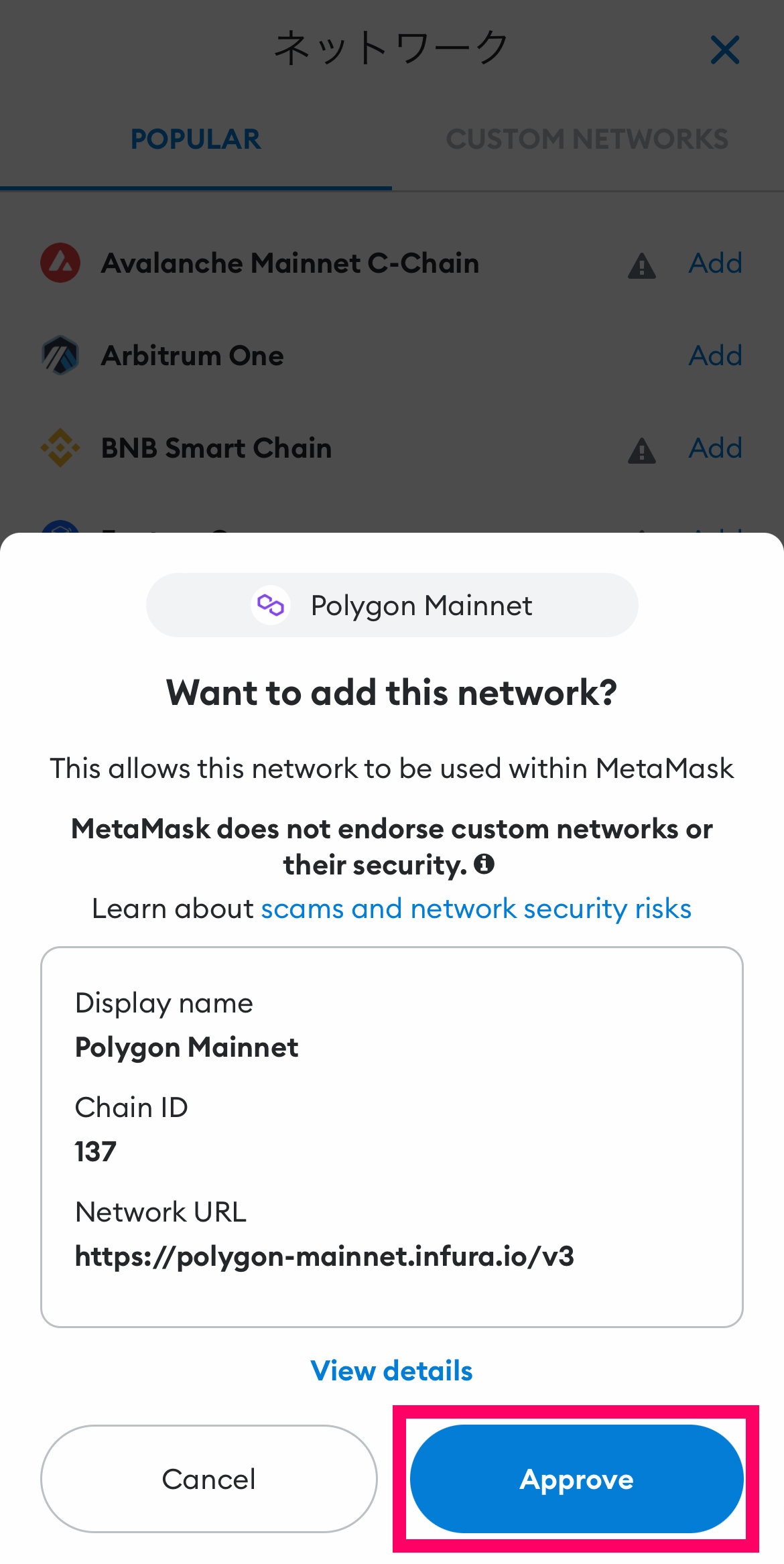Viewport: 784px width, 1564px height.
Task: Click the Network URL infura address
Action: click(324, 1256)
